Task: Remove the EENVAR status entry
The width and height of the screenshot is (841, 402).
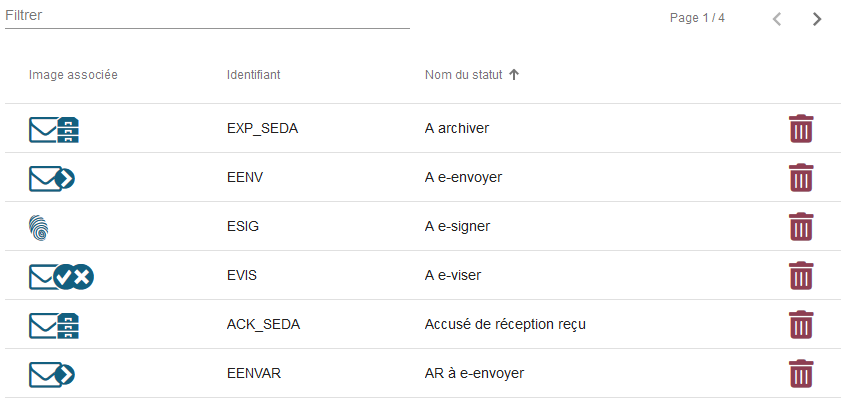Action: coord(801,374)
